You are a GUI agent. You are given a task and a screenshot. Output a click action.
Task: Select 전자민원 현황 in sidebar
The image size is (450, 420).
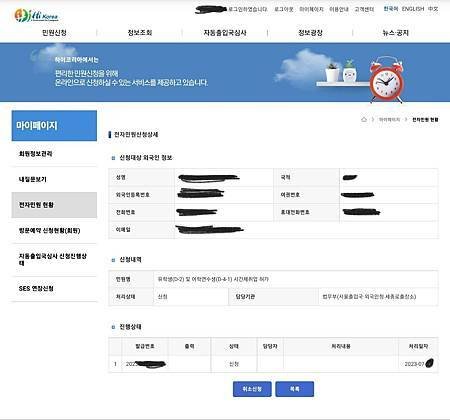tap(54, 205)
